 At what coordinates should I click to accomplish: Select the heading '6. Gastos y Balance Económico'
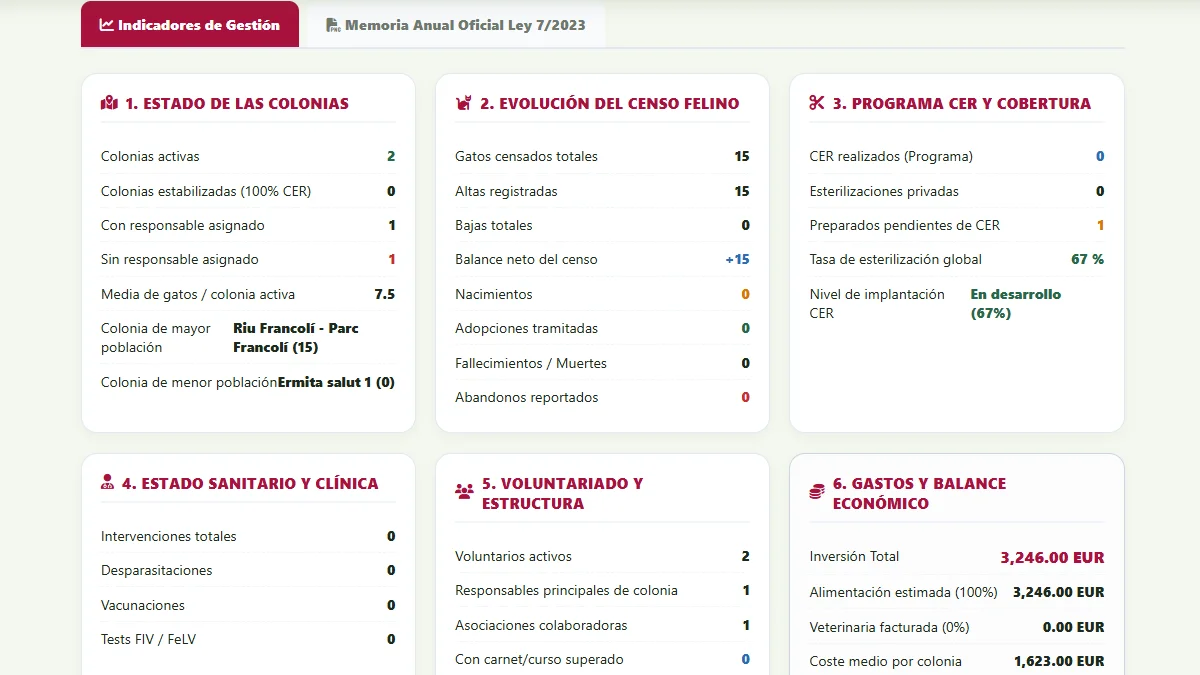click(x=920, y=493)
